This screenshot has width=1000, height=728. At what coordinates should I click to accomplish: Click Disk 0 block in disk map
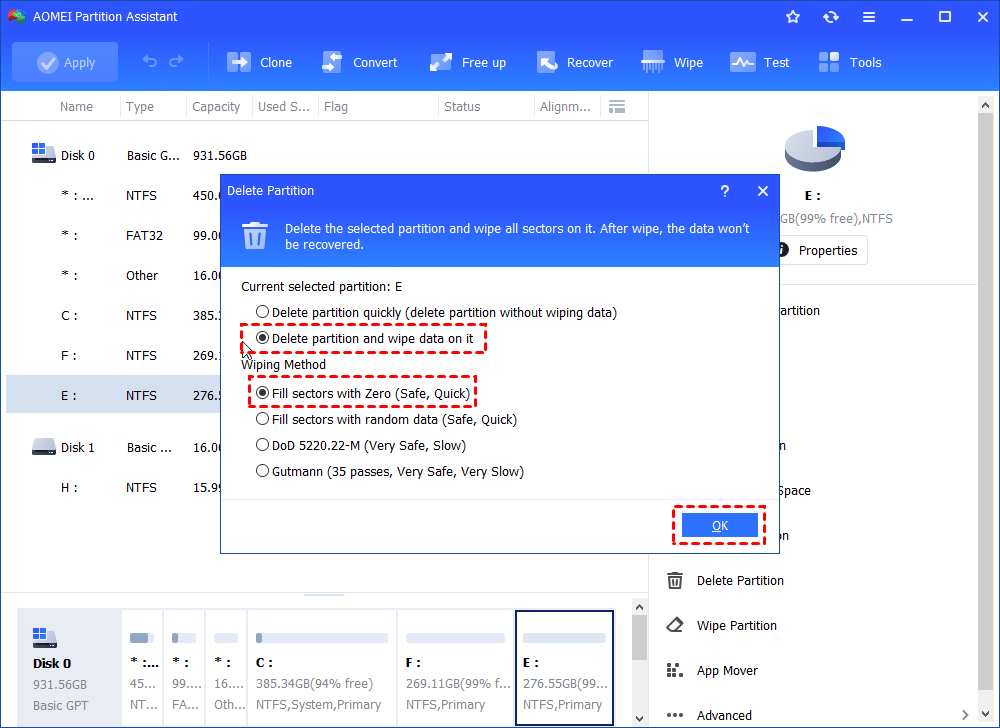click(x=70, y=667)
